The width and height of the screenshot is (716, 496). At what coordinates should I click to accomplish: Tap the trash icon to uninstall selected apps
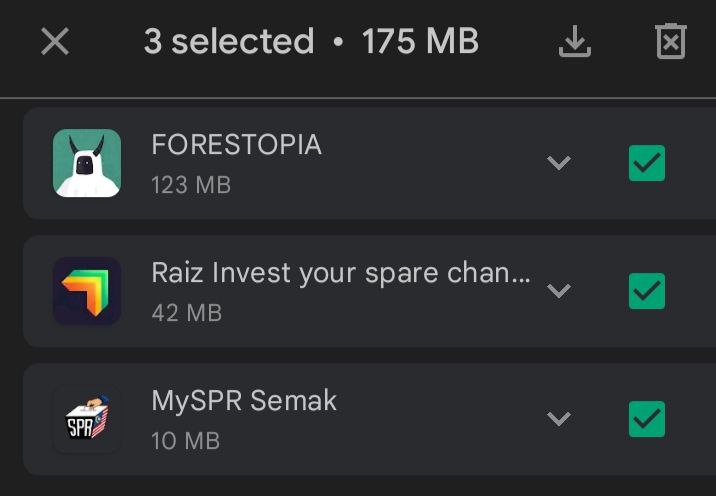[x=670, y=42]
